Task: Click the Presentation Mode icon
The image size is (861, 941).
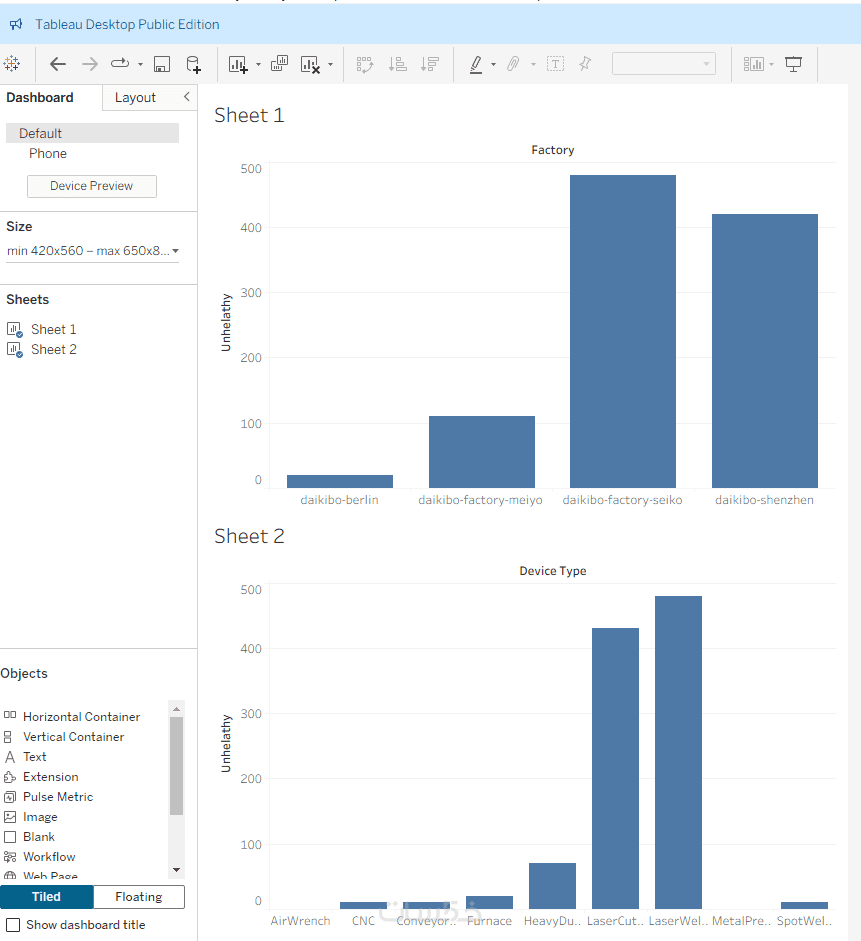Action: (x=793, y=64)
